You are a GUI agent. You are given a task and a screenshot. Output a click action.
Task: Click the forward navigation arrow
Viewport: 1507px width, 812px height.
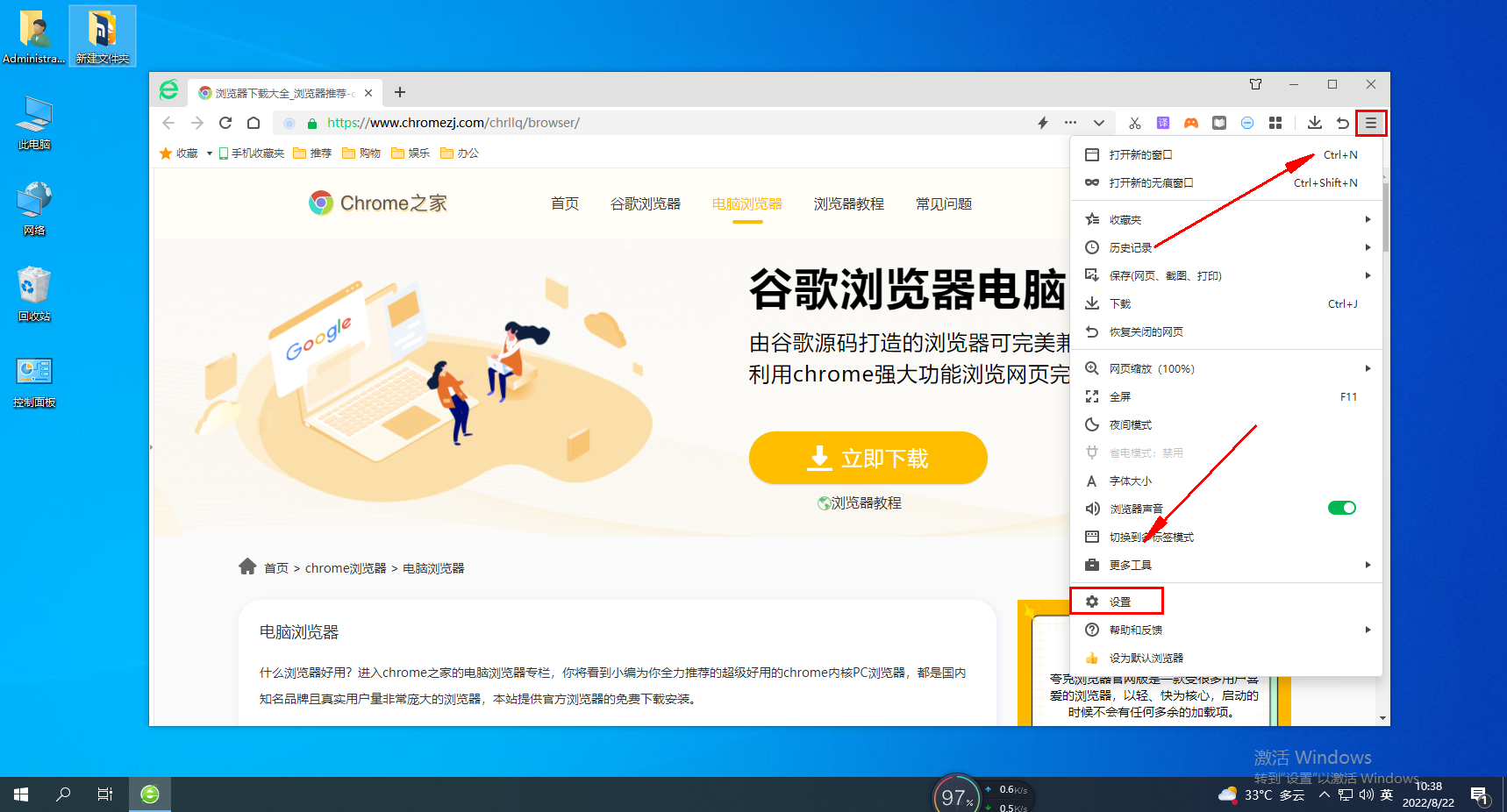click(197, 123)
